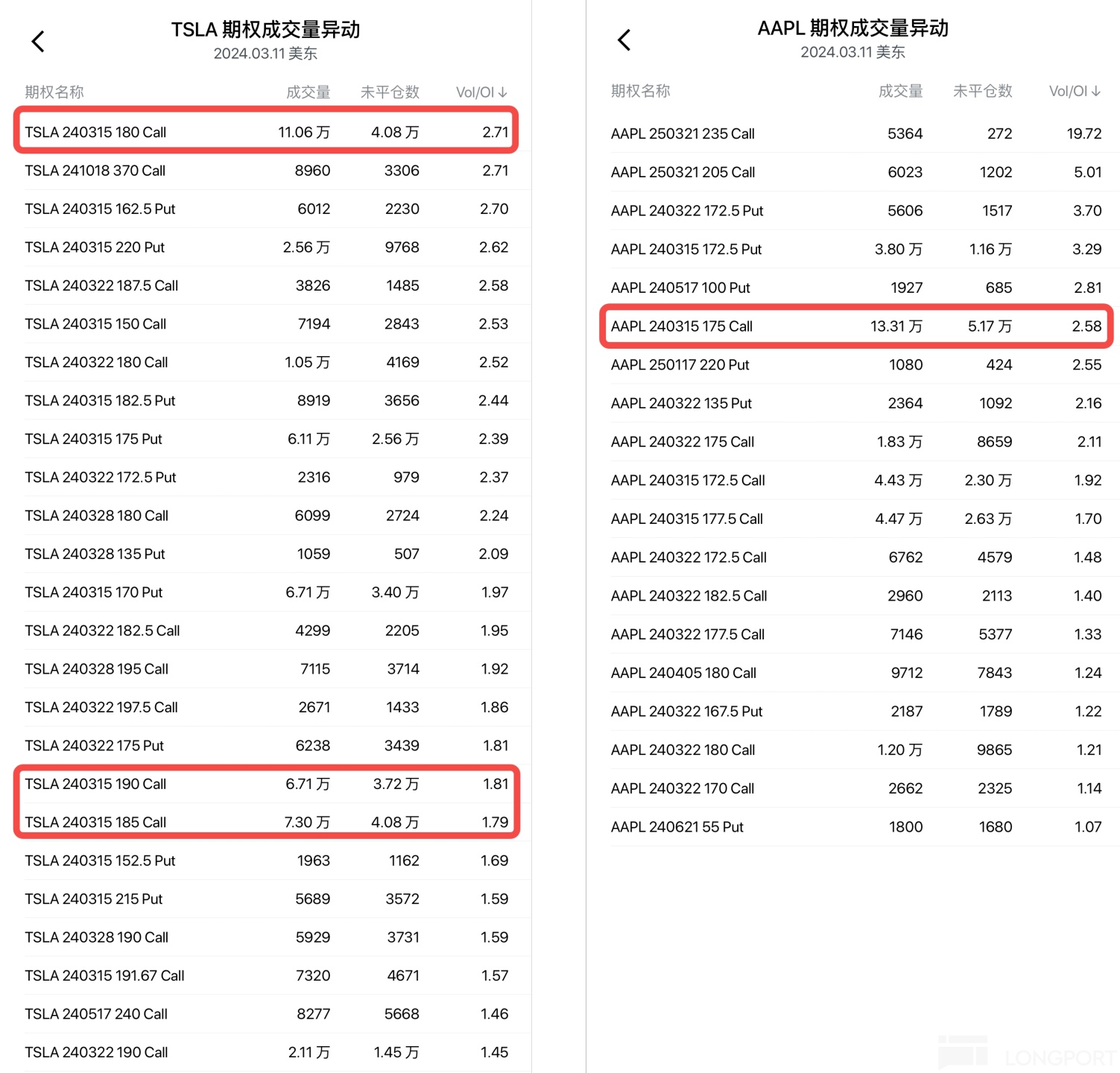The width and height of the screenshot is (1120, 1073).
Task: Go back from AAPL options volume page
Action: click(624, 39)
